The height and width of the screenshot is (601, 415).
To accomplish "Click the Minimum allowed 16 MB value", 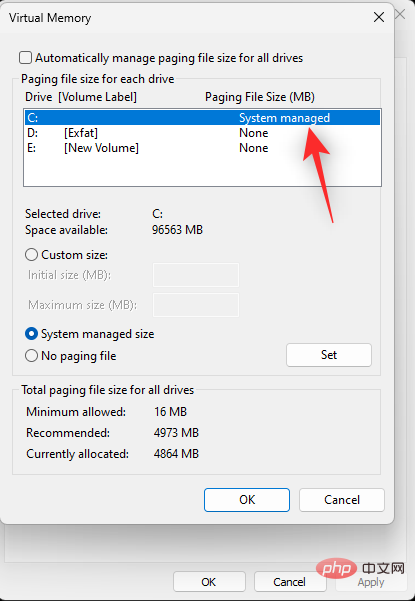I will coord(171,412).
